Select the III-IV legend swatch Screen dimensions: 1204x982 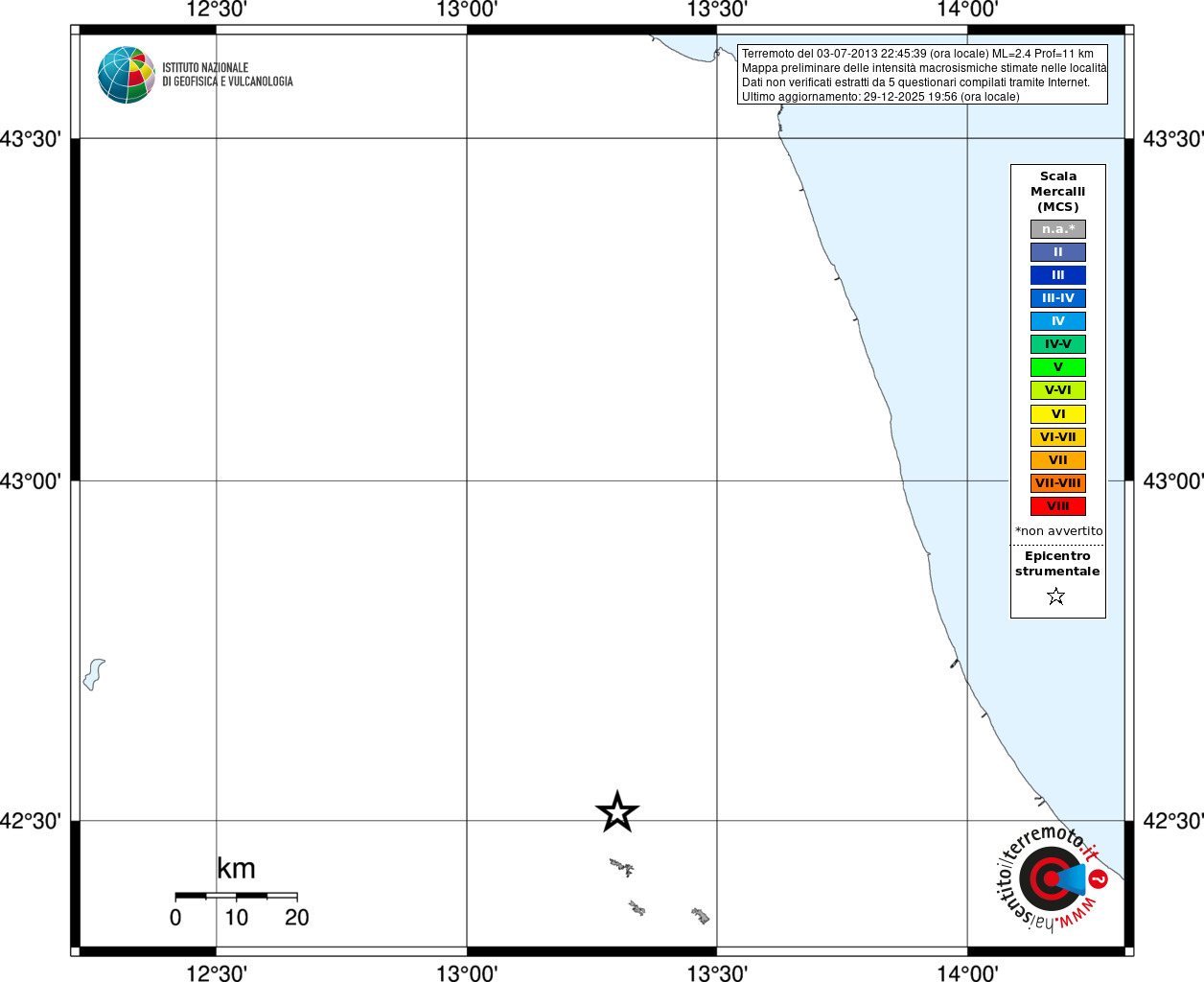tap(1058, 298)
